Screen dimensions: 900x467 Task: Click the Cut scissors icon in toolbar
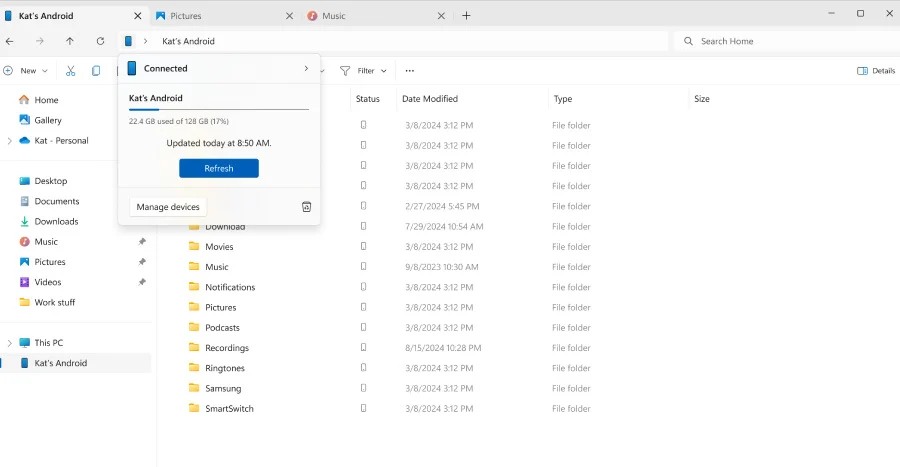(x=70, y=71)
